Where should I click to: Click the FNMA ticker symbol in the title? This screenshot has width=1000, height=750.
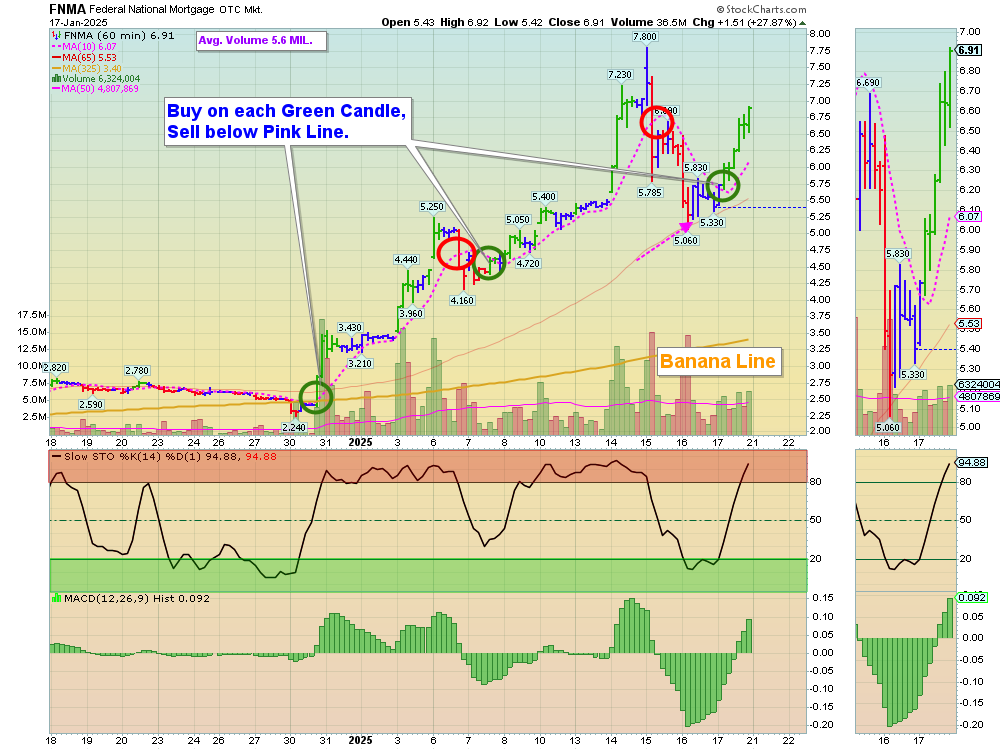[x=68, y=10]
